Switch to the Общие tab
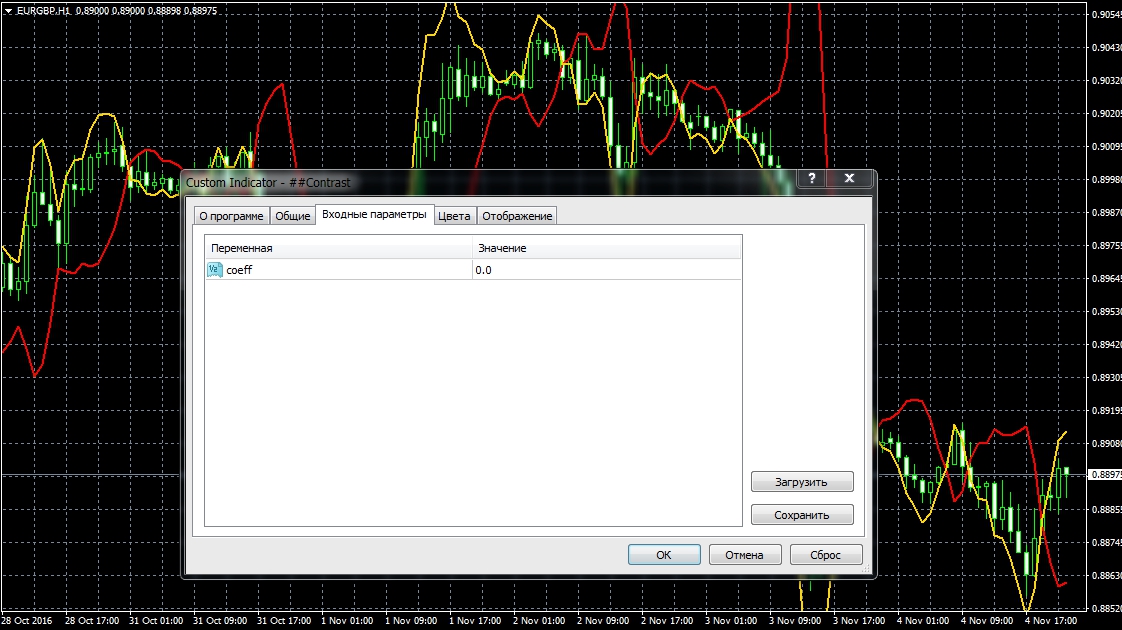1122x630 pixels. 292,216
